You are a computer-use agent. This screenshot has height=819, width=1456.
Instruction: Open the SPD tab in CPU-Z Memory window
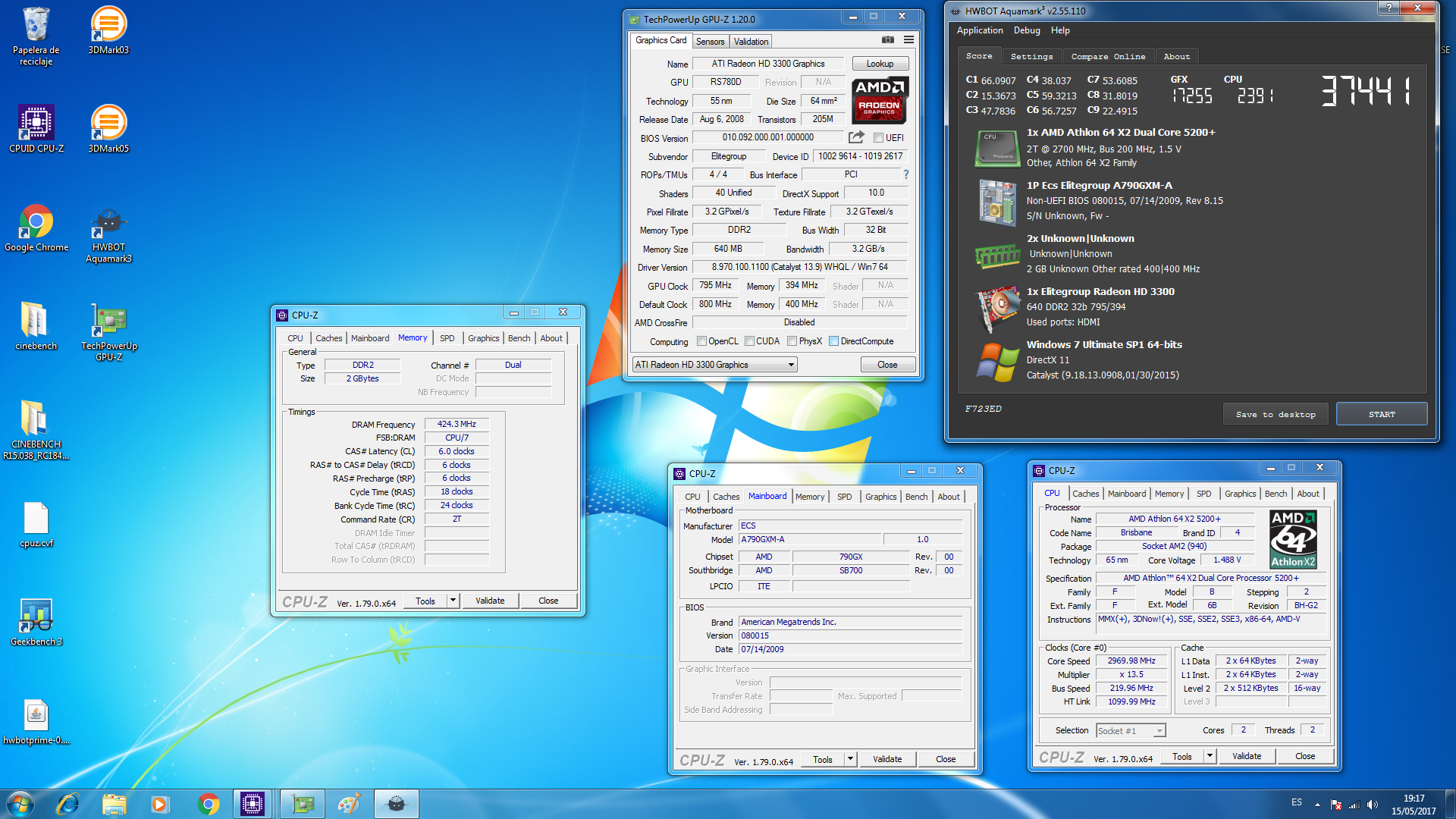447,338
